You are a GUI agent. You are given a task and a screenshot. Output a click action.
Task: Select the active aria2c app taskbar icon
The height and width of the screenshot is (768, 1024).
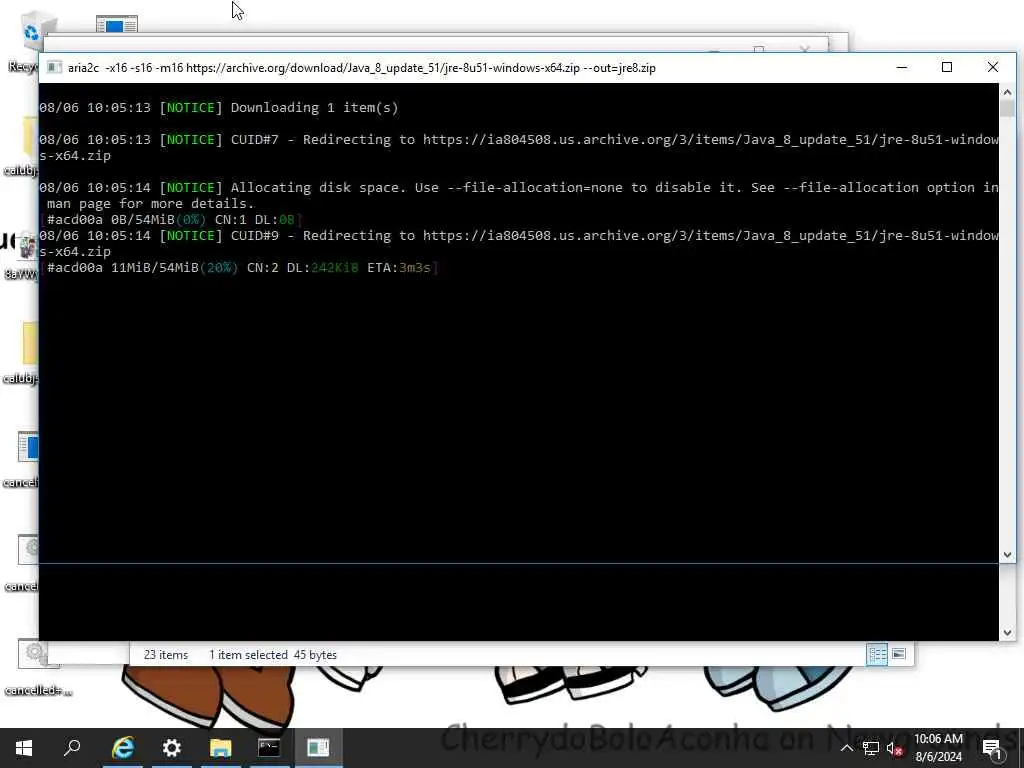click(x=318, y=748)
